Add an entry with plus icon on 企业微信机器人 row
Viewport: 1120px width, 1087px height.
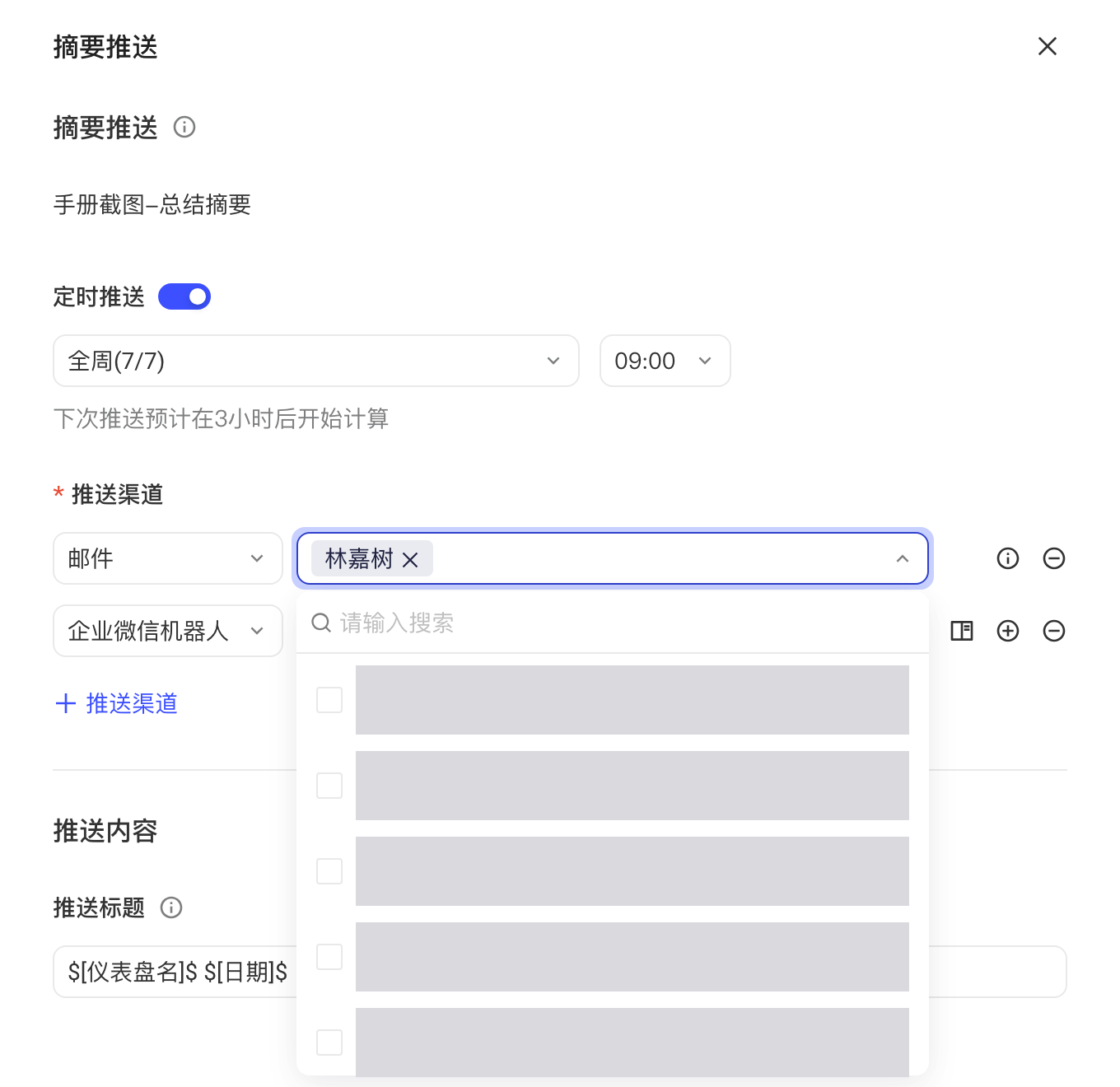(x=1008, y=631)
